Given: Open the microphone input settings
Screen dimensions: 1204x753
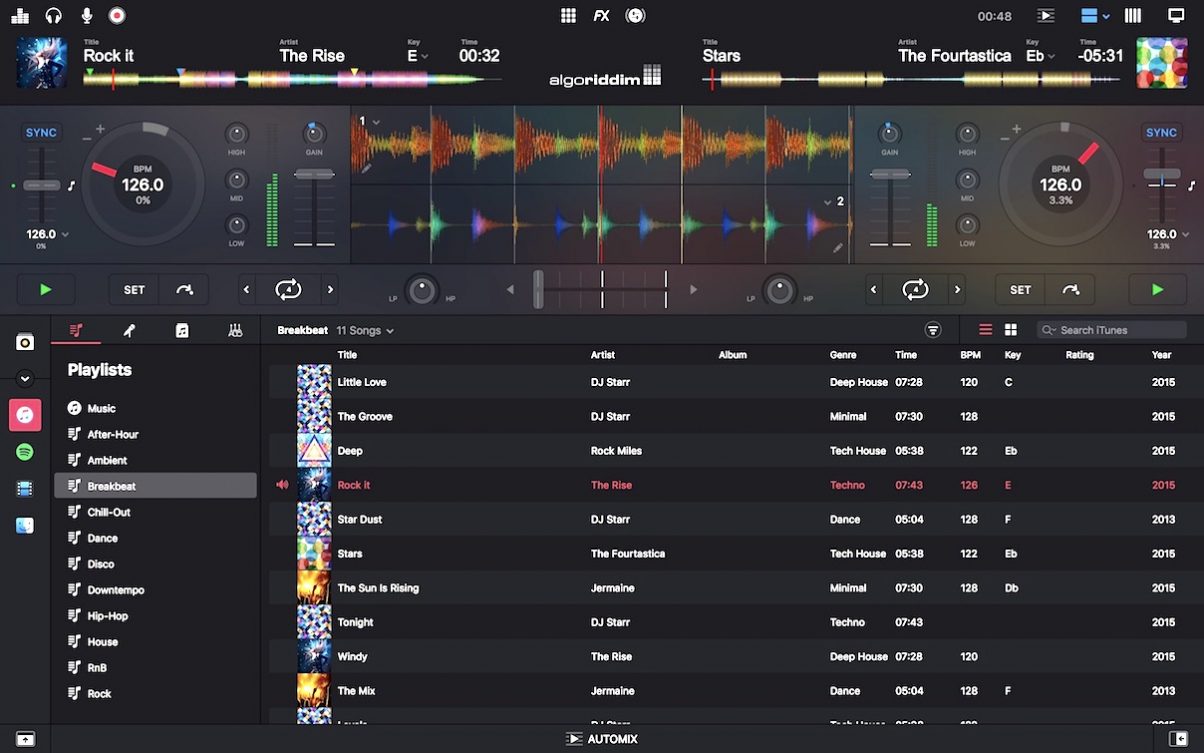Looking at the screenshot, I should coord(88,15).
